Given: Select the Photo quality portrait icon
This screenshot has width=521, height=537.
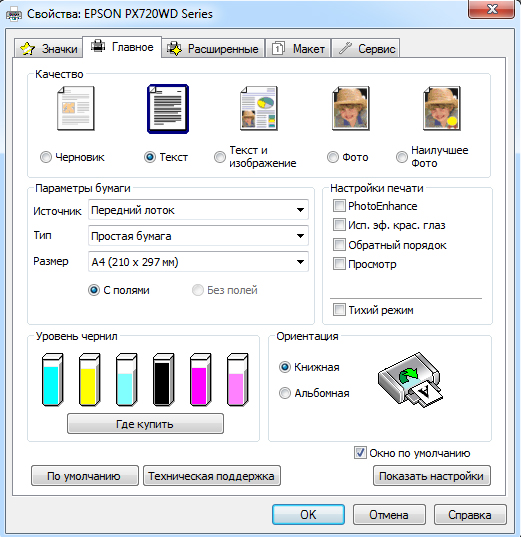Looking at the screenshot, I should pos(351,108).
